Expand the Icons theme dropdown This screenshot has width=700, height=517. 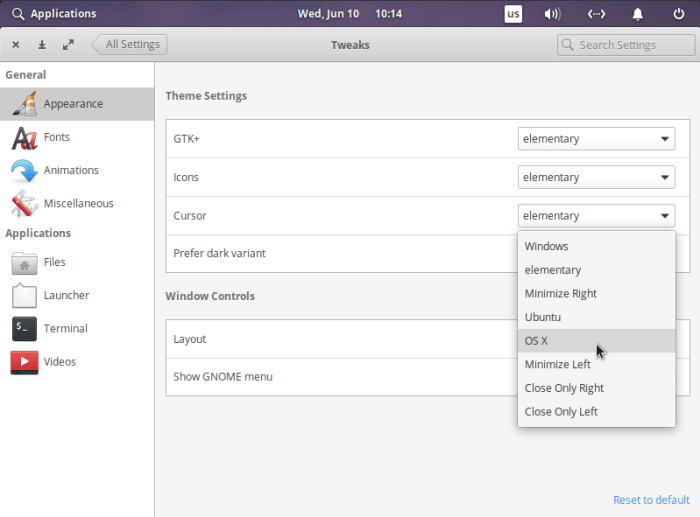(596, 177)
